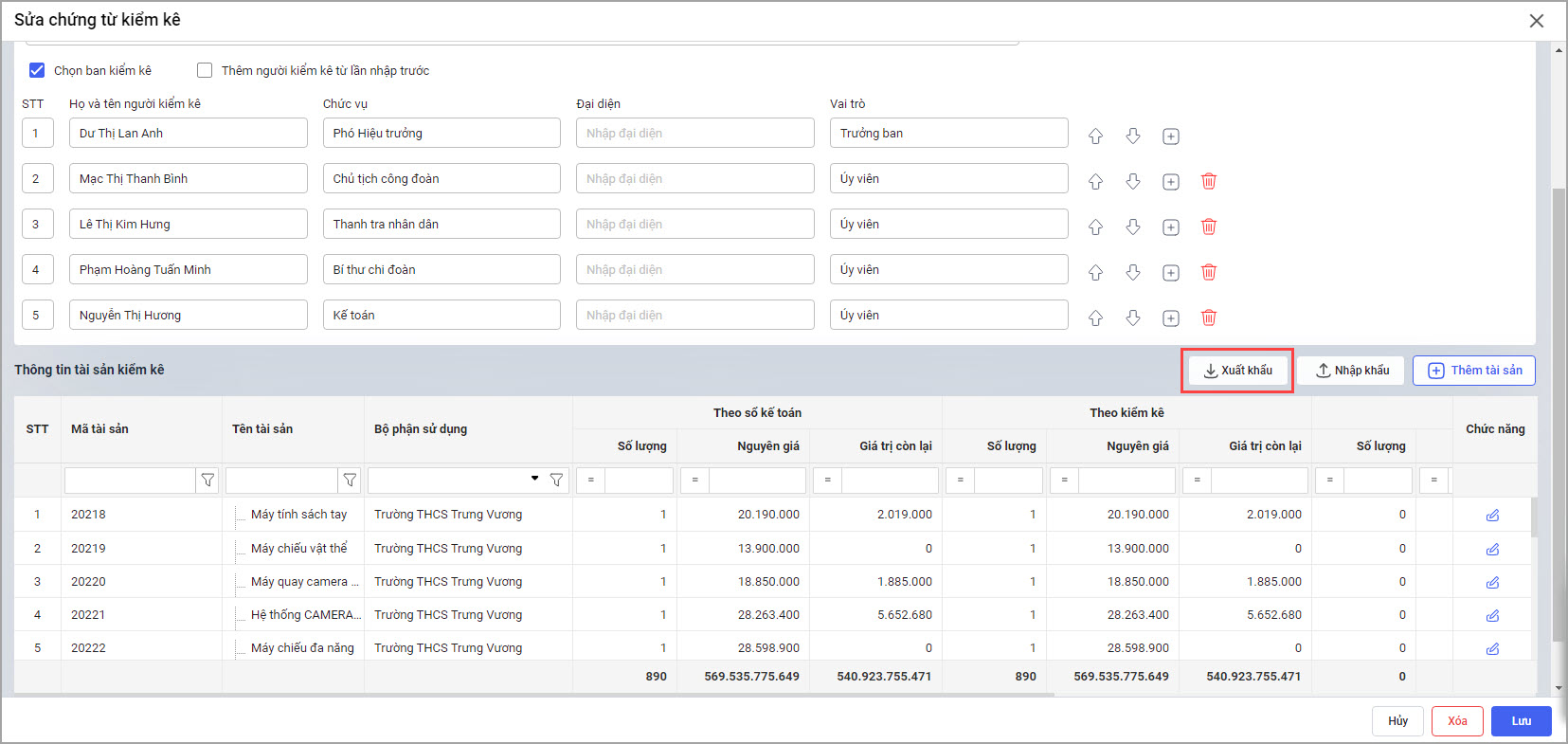Move Lê Thị Kim Hưng row down

pyautogui.click(x=1133, y=227)
